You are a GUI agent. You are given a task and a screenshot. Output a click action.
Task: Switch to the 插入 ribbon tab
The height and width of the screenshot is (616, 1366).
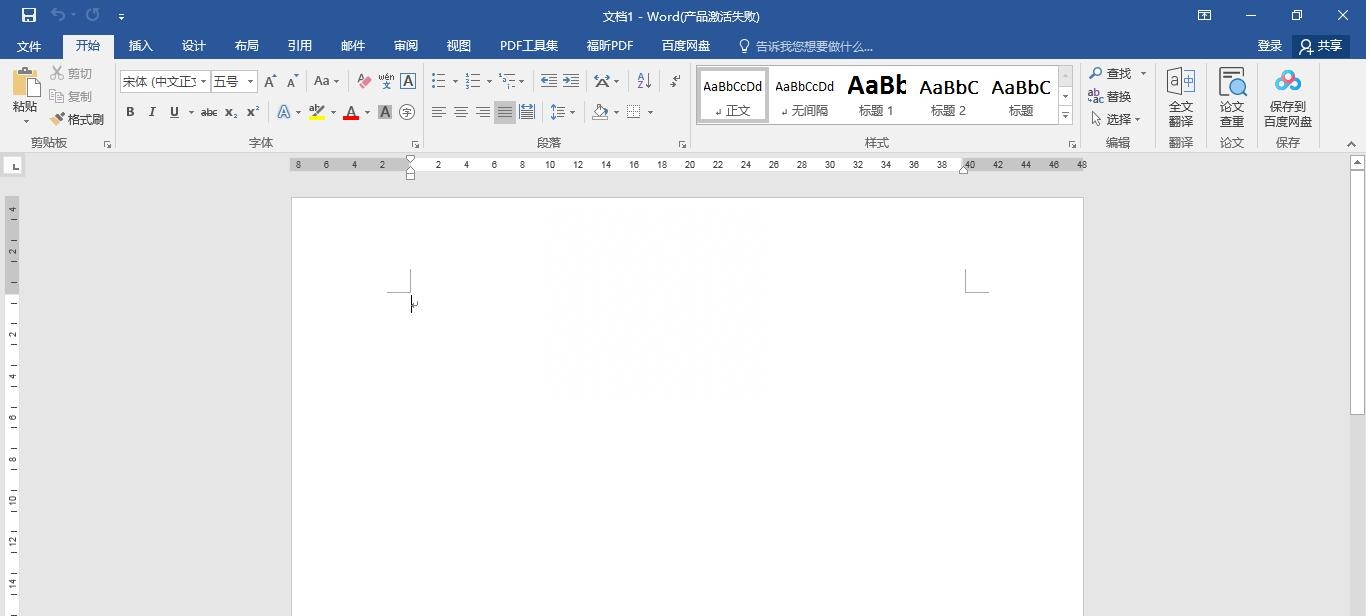tap(140, 45)
